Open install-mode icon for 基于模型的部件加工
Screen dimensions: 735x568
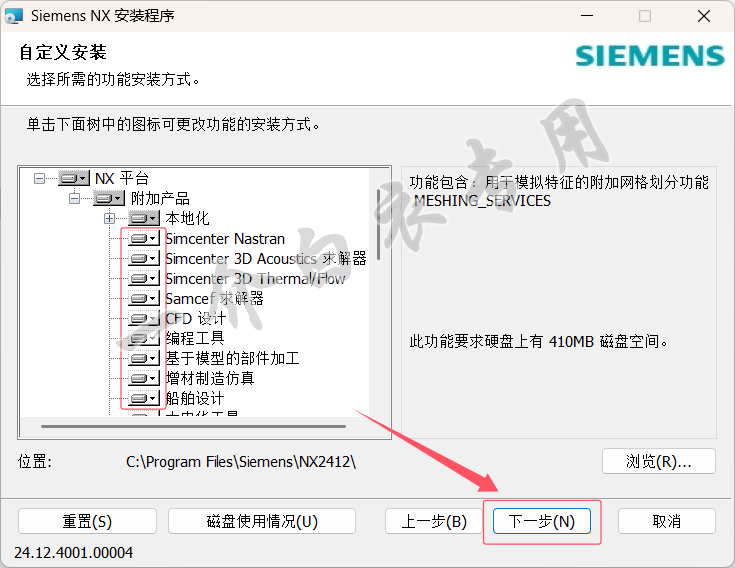[143, 359]
